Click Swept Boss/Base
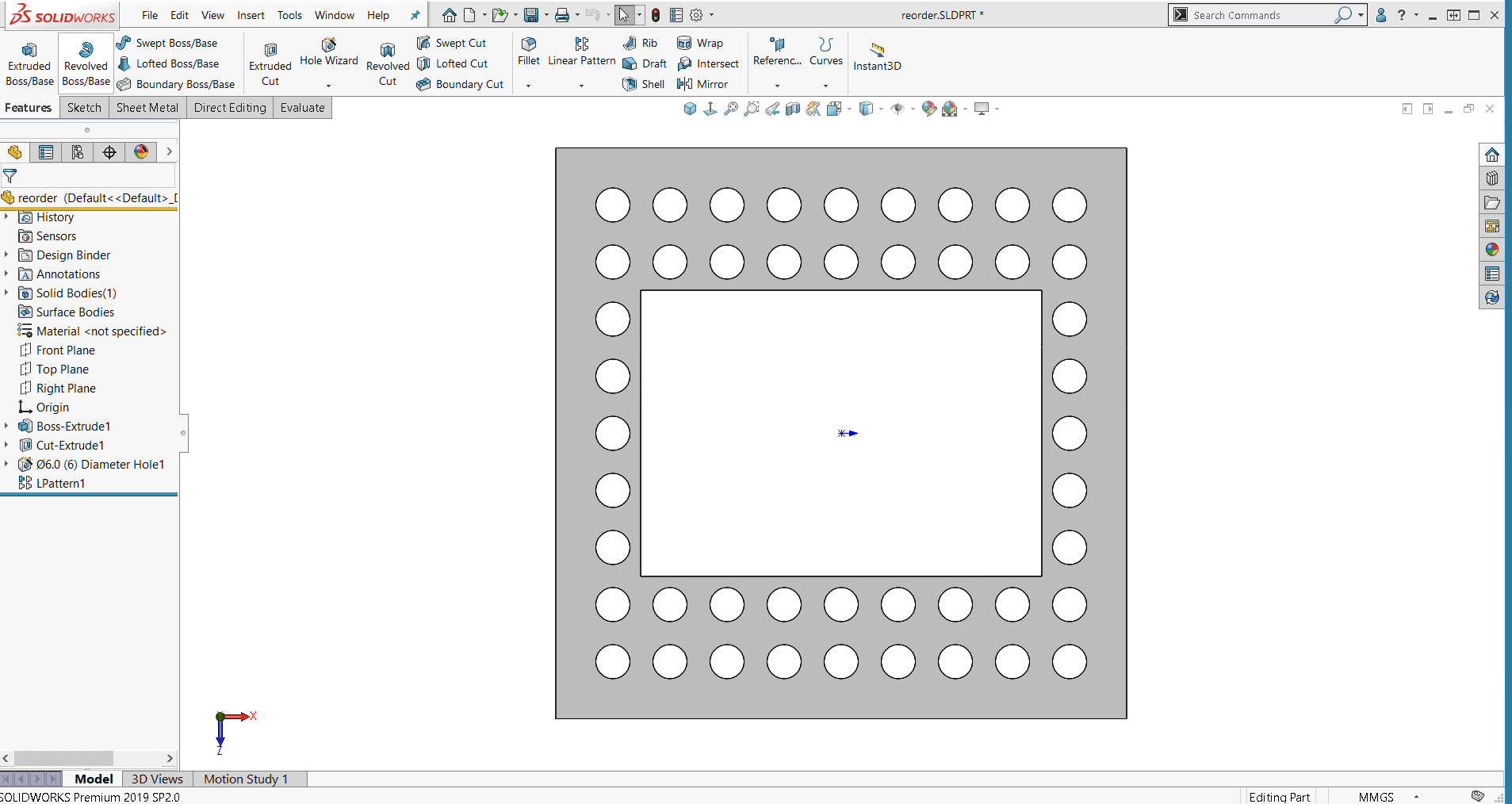Screen dimensions: 1512x804 pos(167,43)
